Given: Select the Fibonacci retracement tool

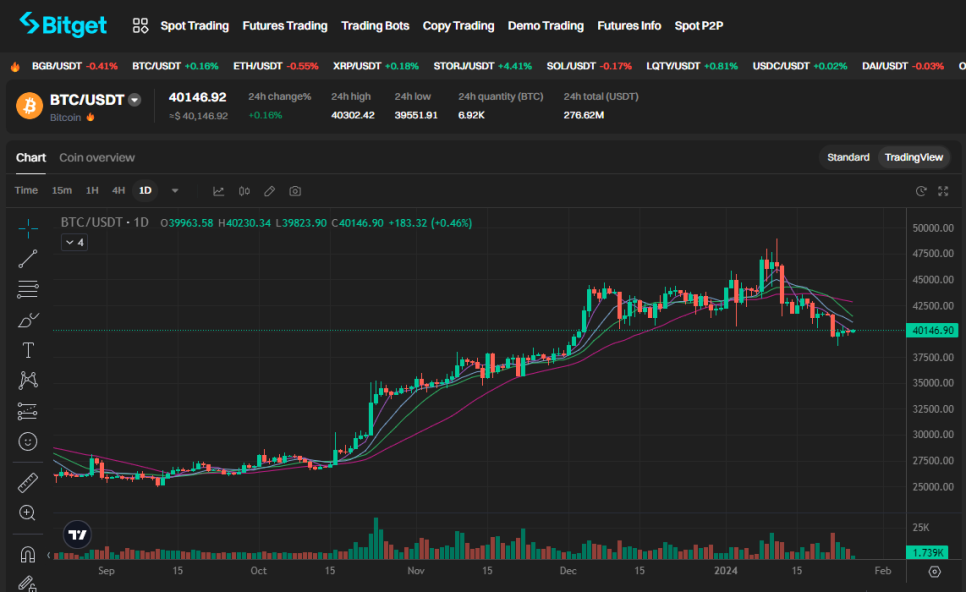Looking at the screenshot, I should pos(28,290).
